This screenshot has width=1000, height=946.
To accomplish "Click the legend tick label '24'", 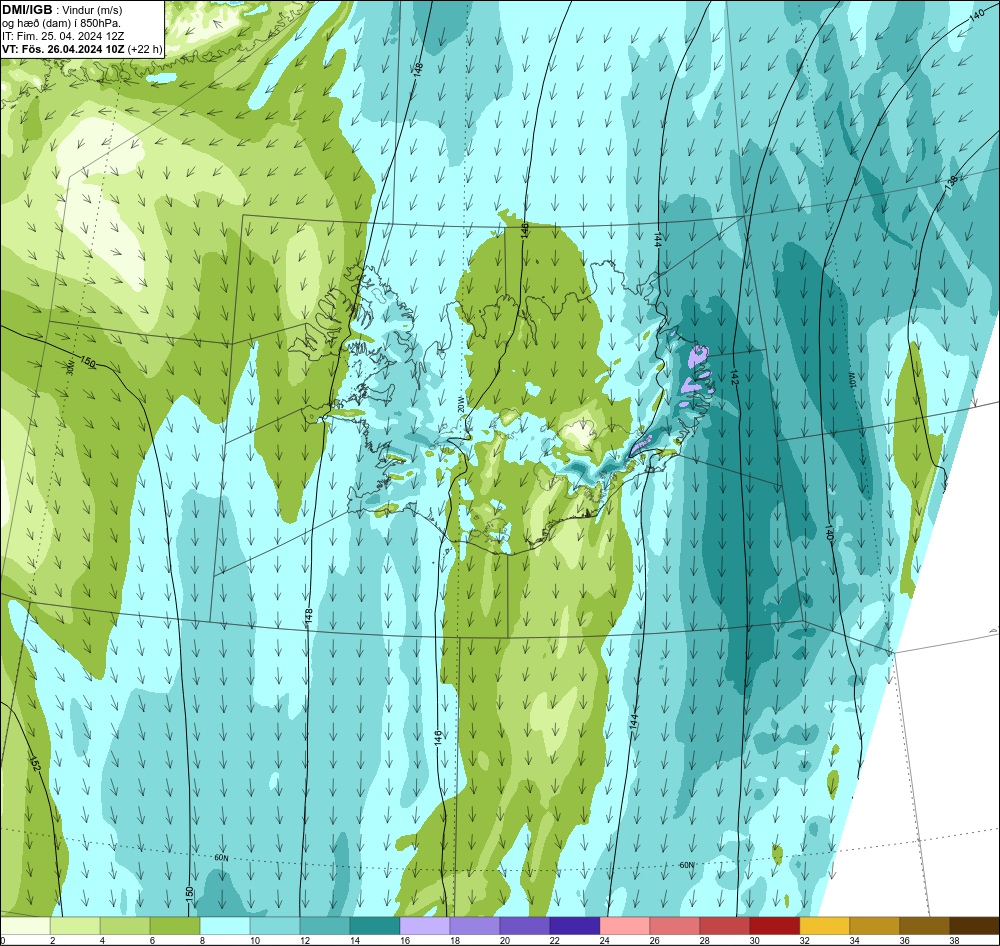I will click(605, 940).
